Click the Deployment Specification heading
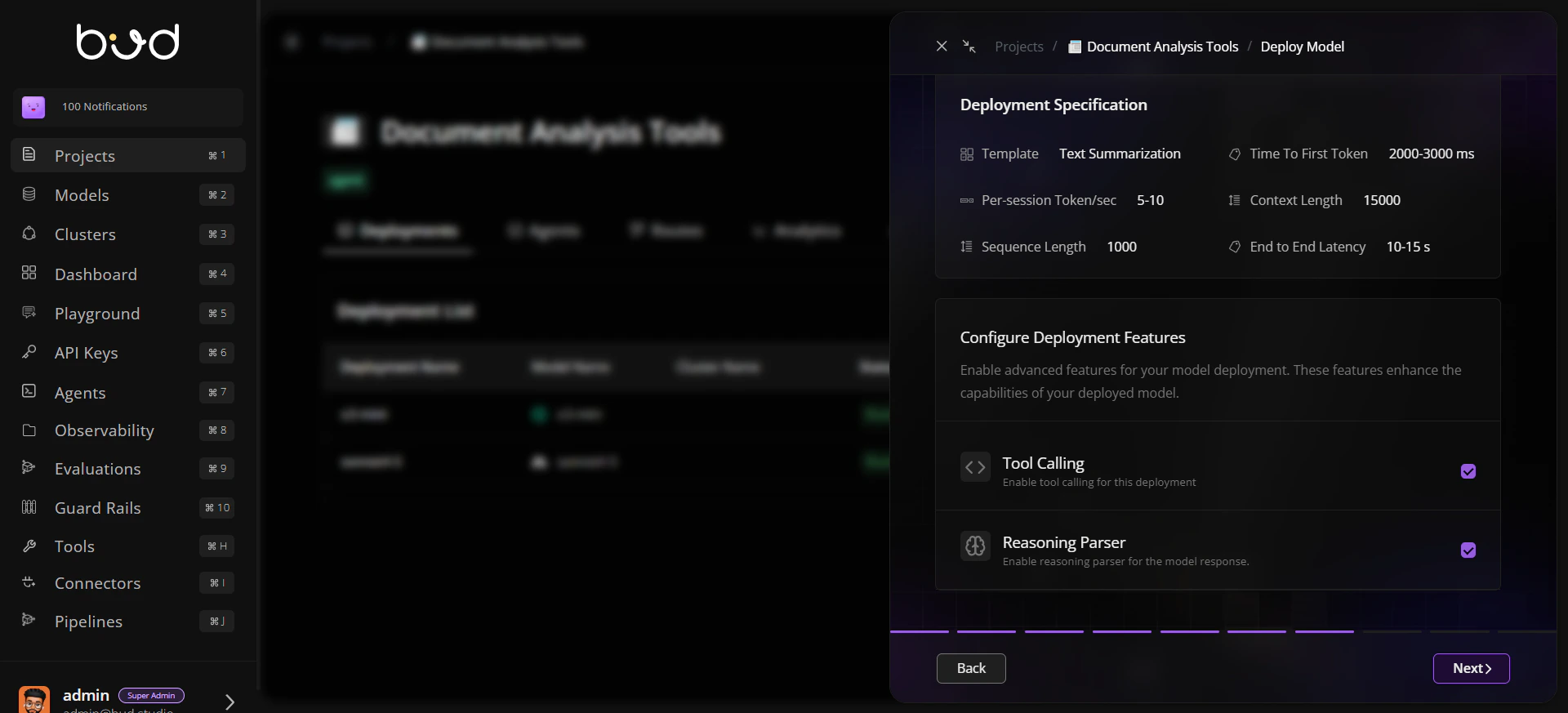 click(x=1053, y=105)
